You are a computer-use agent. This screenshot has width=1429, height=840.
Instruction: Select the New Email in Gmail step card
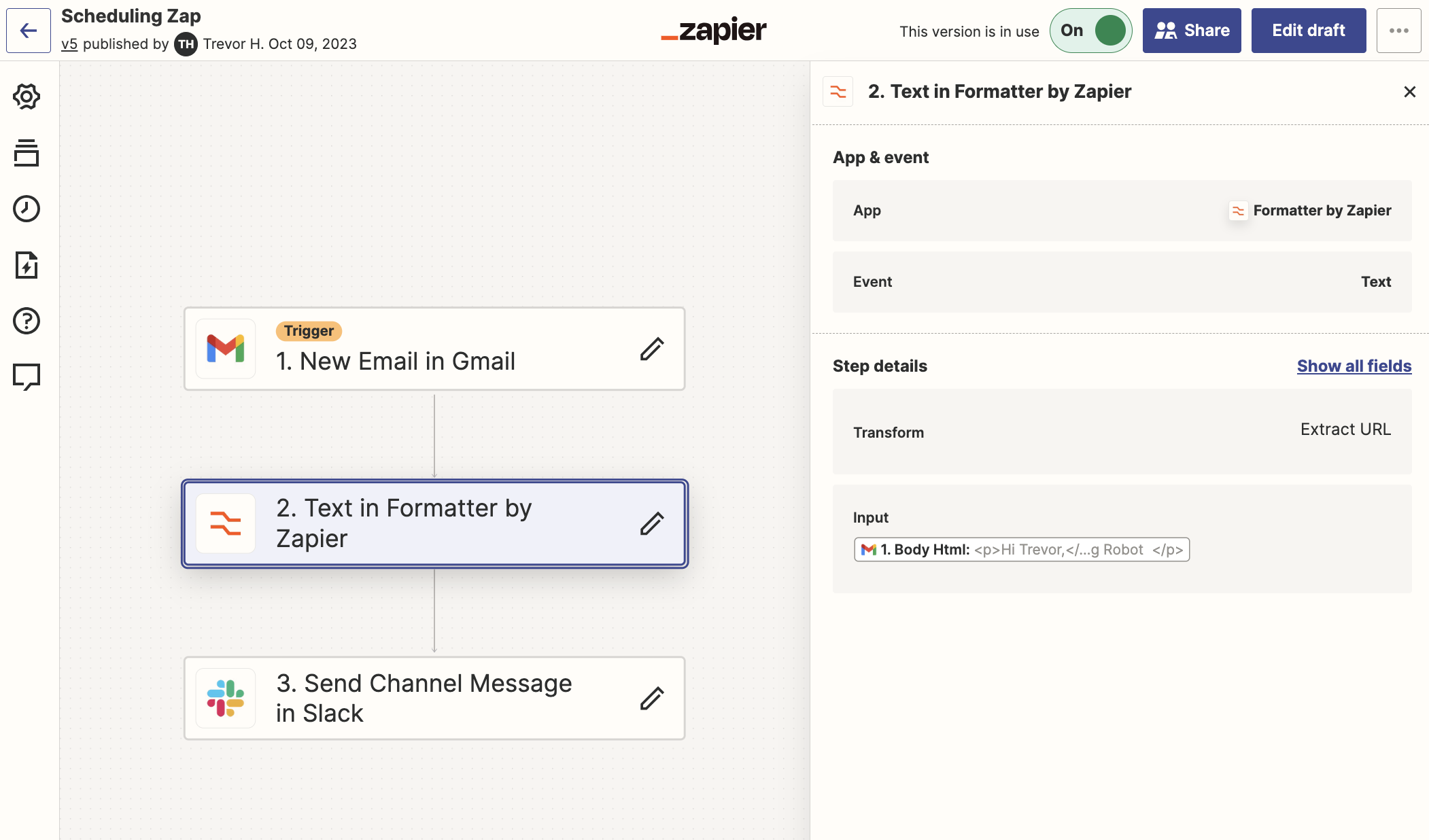(x=434, y=349)
